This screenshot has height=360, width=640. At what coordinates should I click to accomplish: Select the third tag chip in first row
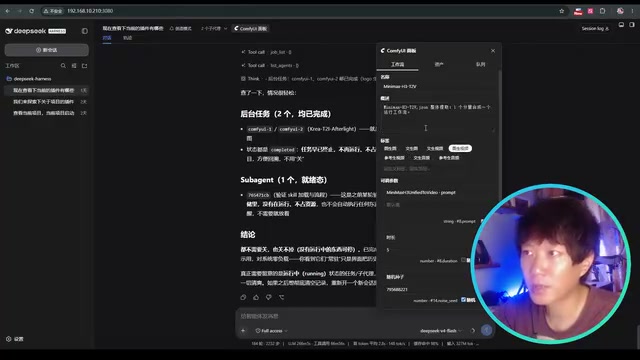[435, 149]
